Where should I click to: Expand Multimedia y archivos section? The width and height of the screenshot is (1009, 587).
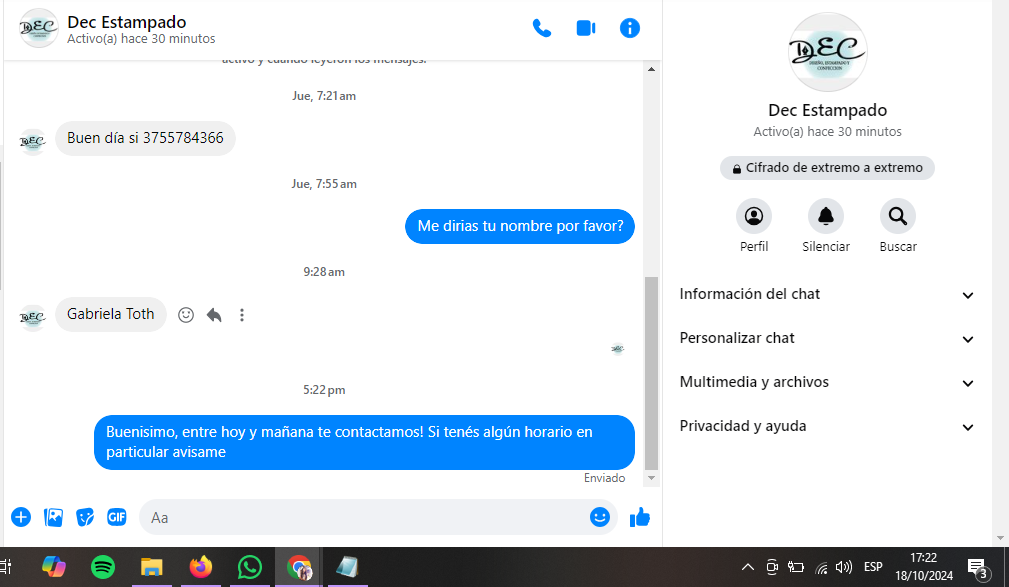click(x=828, y=382)
